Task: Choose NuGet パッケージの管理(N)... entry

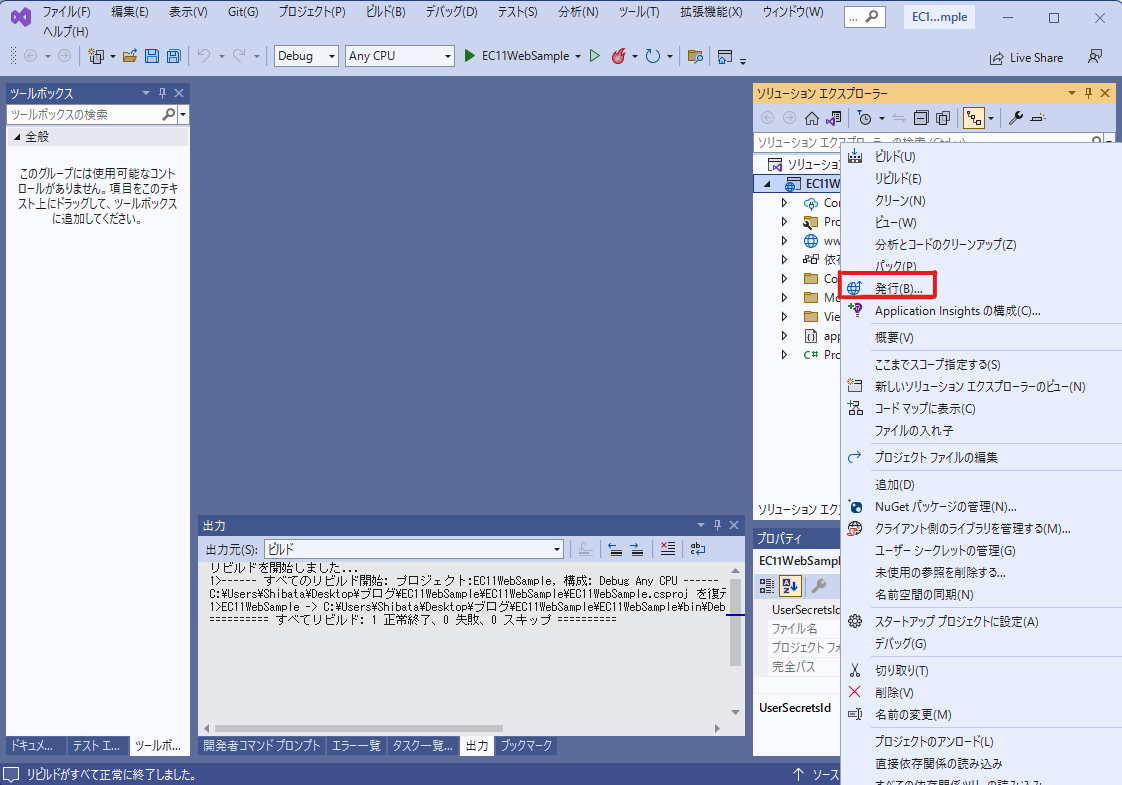Action: (x=945, y=507)
